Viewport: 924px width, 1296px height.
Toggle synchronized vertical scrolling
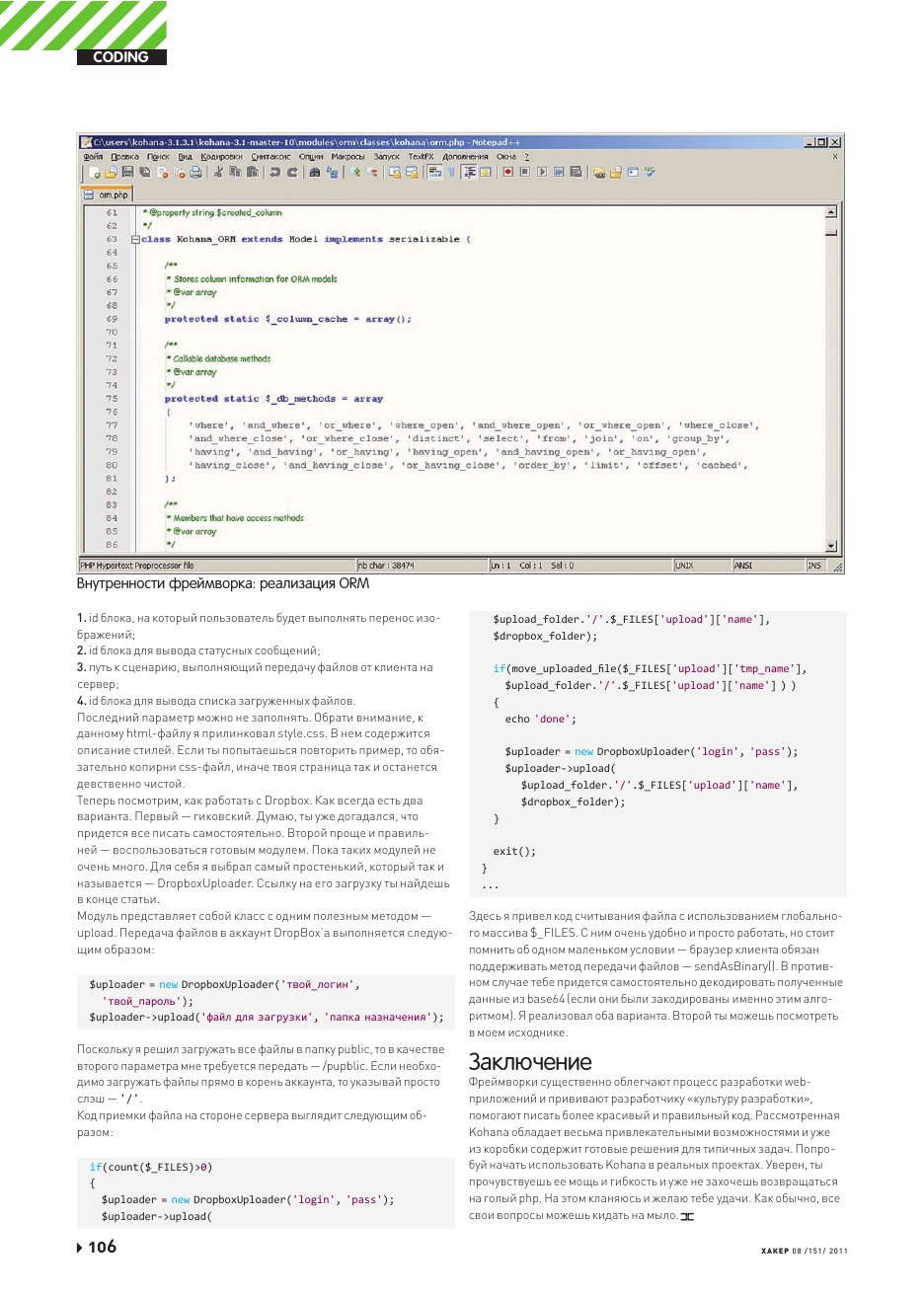coord(395,173)
